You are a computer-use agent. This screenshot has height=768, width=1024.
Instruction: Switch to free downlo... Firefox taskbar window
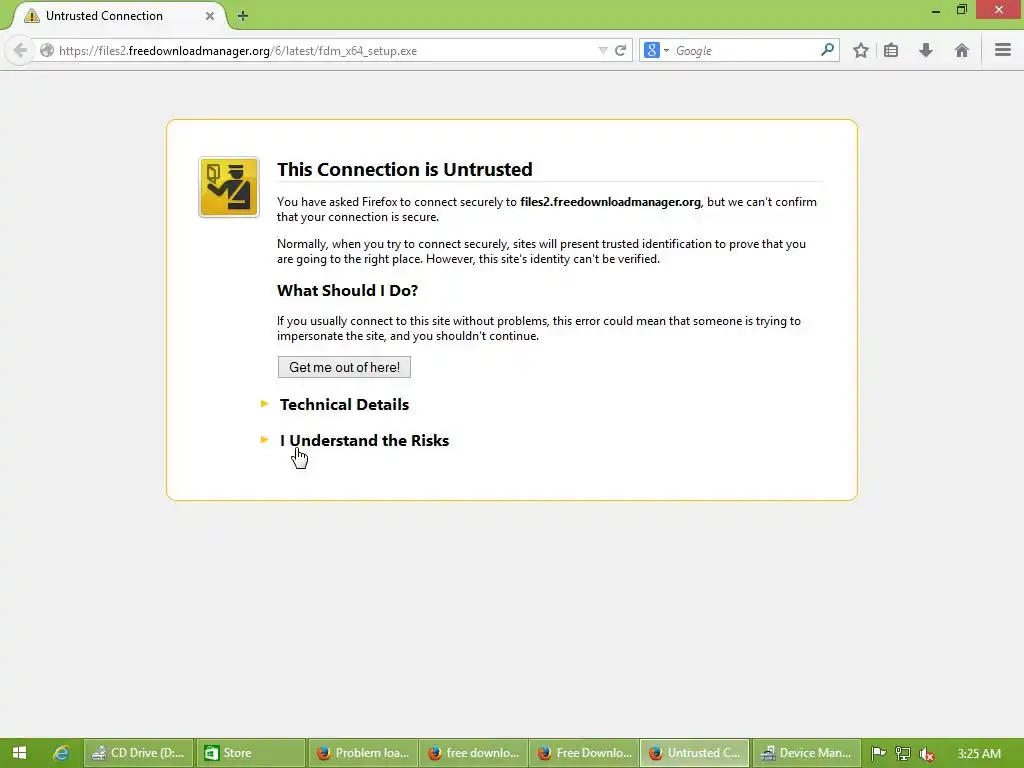pos(473,753)
